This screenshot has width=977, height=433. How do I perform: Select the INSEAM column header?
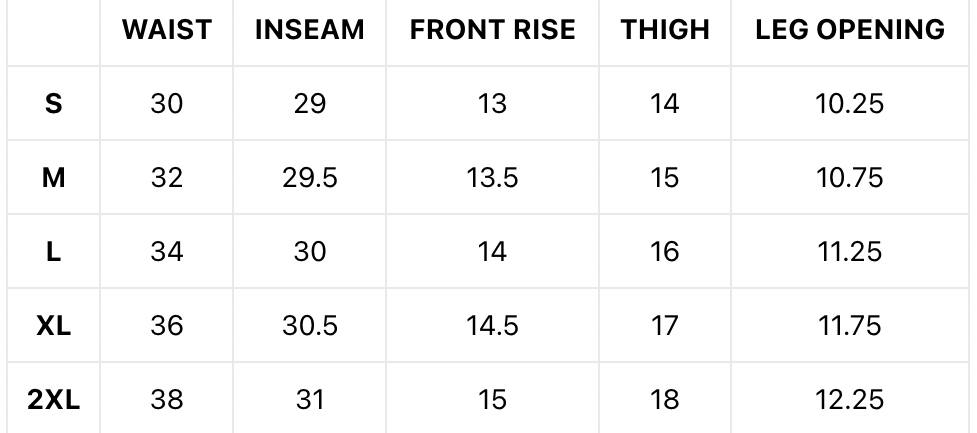(x=310, y=30)
